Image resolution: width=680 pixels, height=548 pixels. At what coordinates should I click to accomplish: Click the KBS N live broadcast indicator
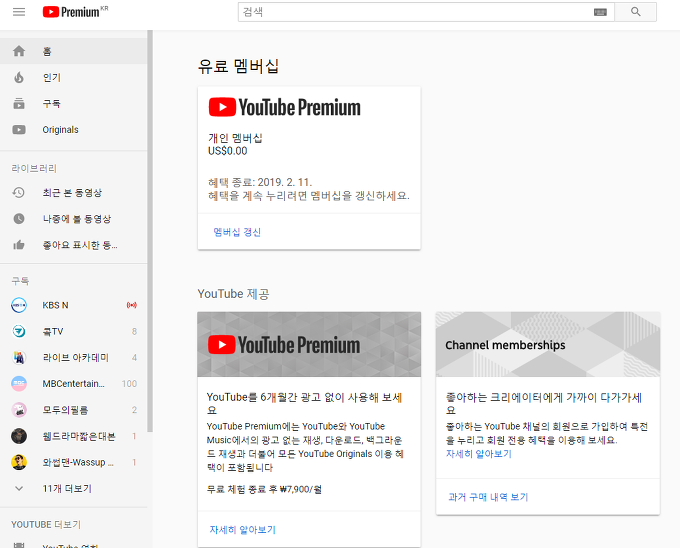[131, 305]
